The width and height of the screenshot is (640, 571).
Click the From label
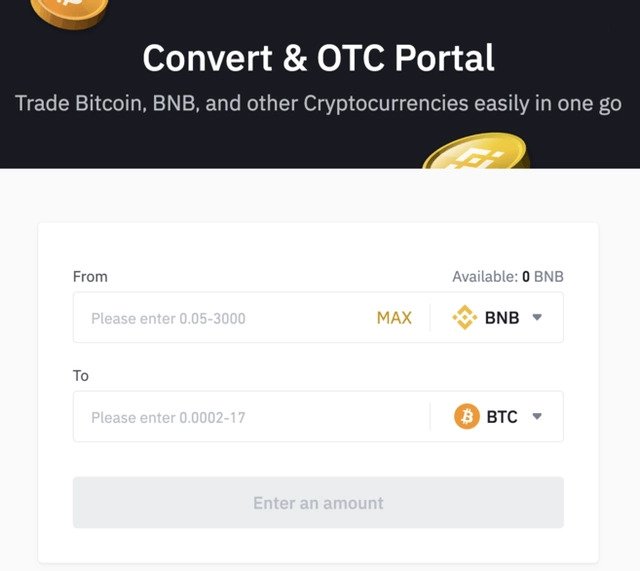(90, 277)
